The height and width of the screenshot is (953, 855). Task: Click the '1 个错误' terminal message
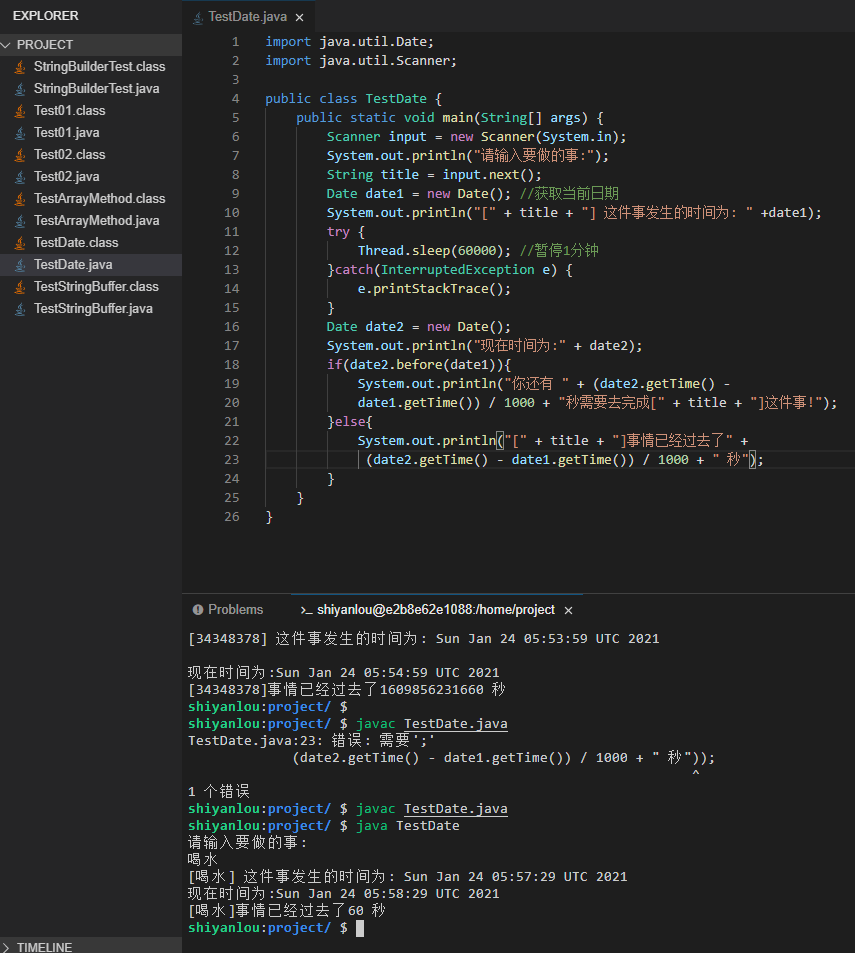tap(219, 791)
